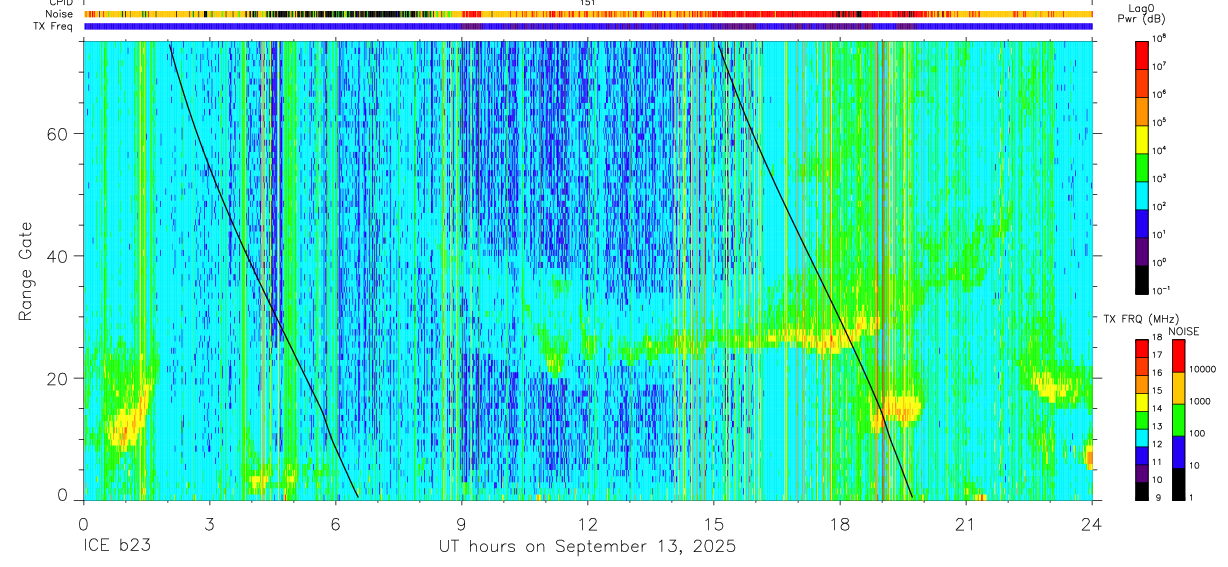Image resolution: width=1228 pixels, height=567 pixels.
Task: Select the green segment of the NOISE colorbar
Action: [x=1178, y=419]
